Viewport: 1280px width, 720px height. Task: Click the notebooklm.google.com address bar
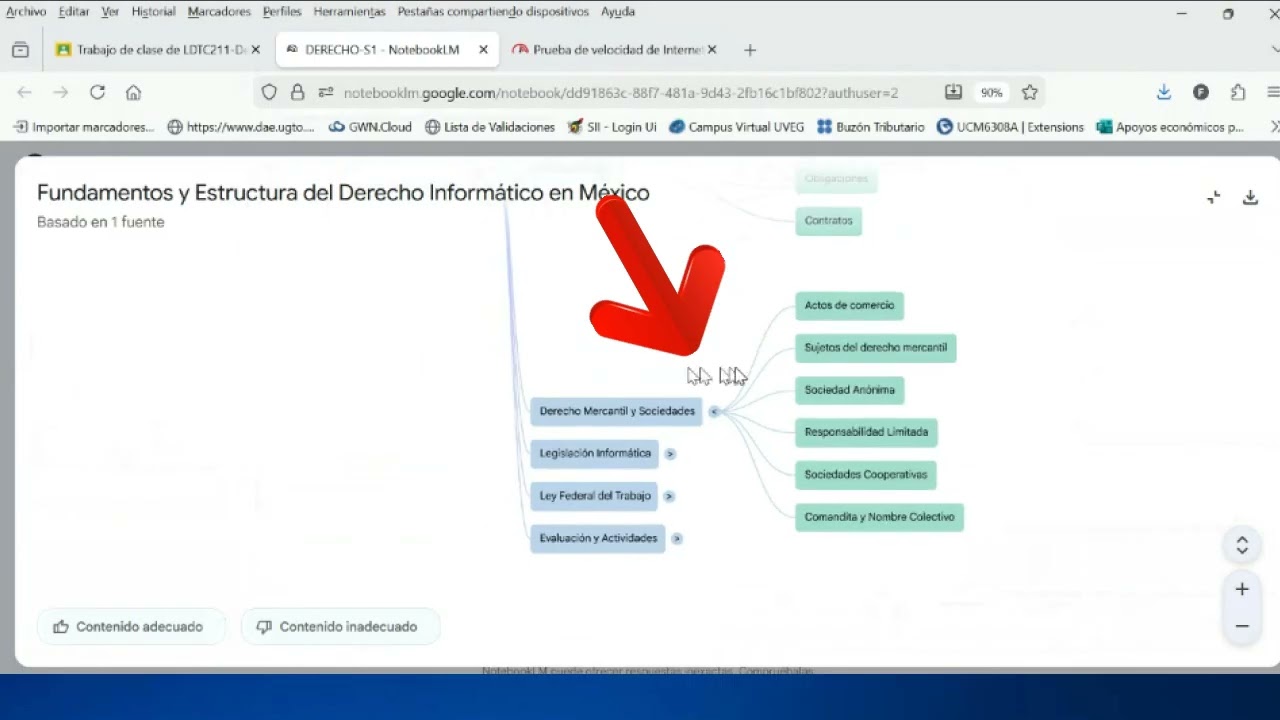click(621, 93)
